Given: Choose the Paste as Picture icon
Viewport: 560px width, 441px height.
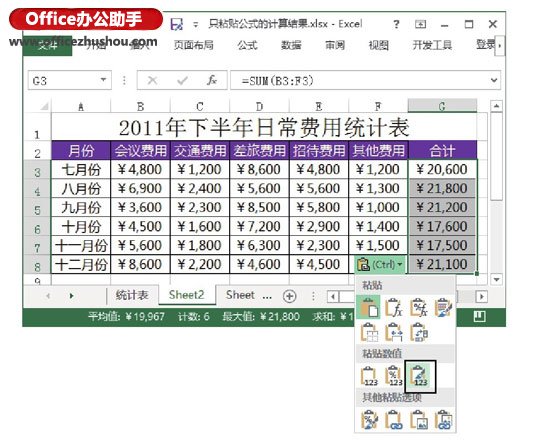Looking at the screenshot, I should point(418,420).
